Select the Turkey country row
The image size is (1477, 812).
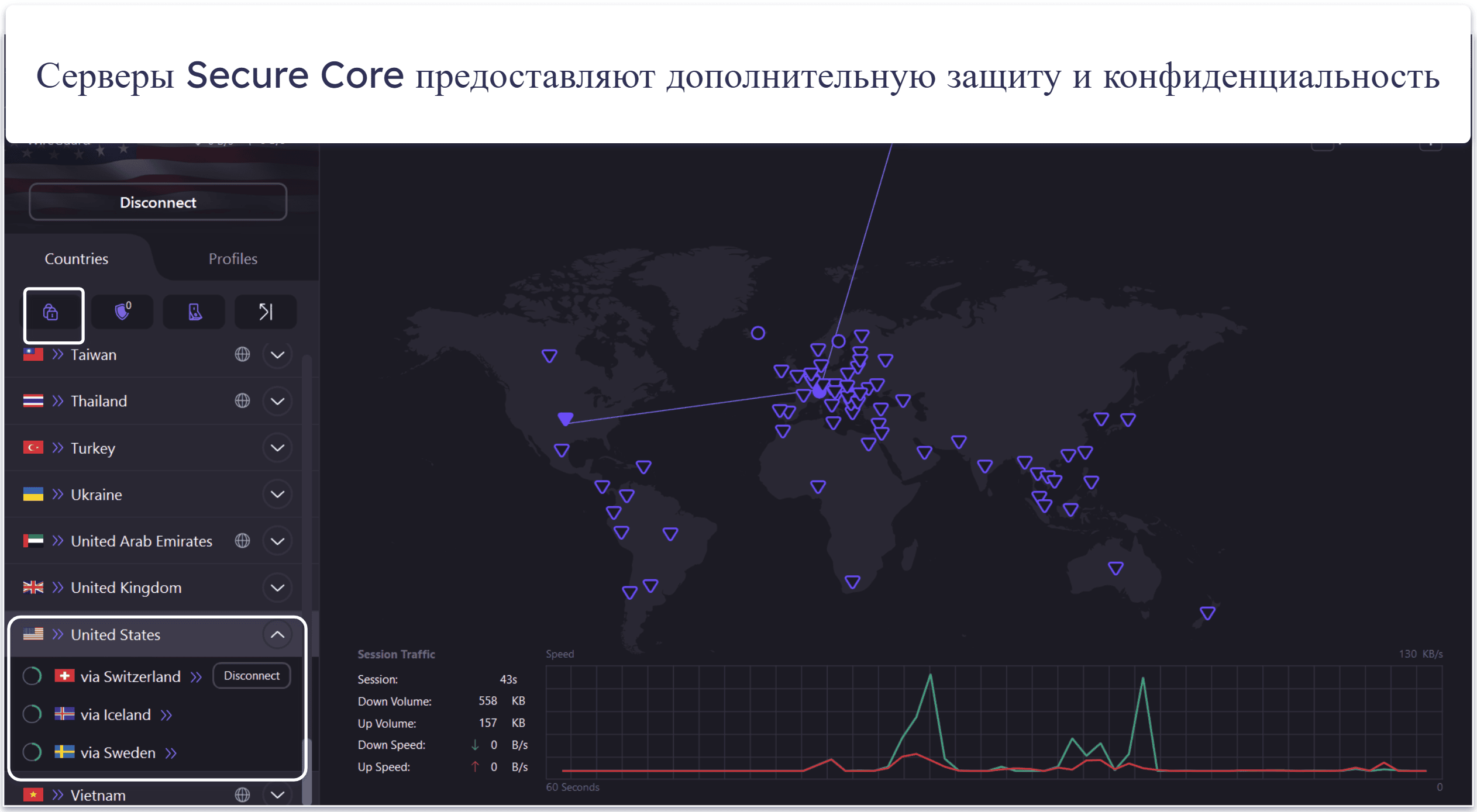click(153, 448)
